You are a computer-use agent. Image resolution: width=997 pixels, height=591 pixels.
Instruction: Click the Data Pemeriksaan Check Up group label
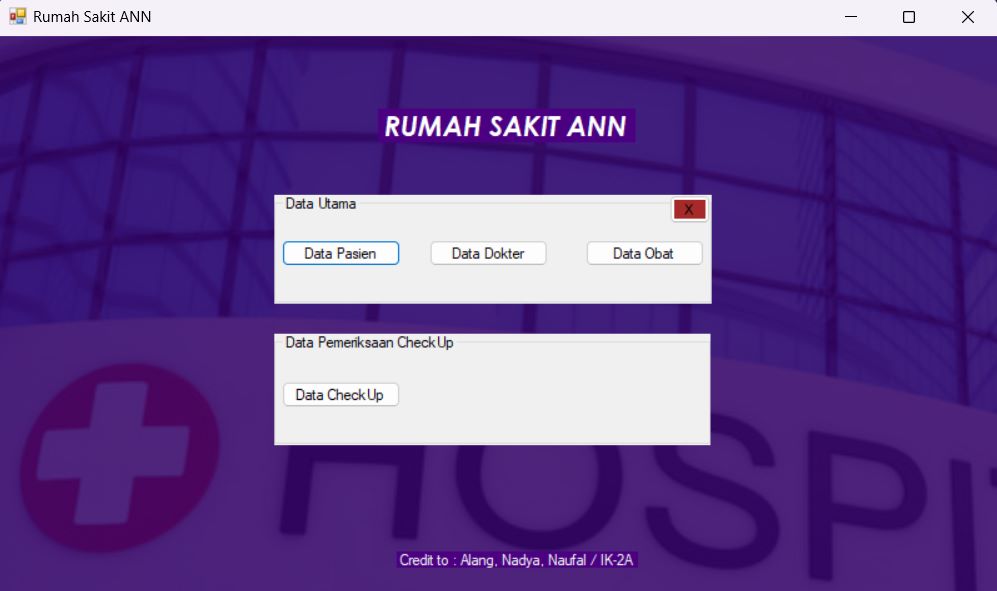369,342
